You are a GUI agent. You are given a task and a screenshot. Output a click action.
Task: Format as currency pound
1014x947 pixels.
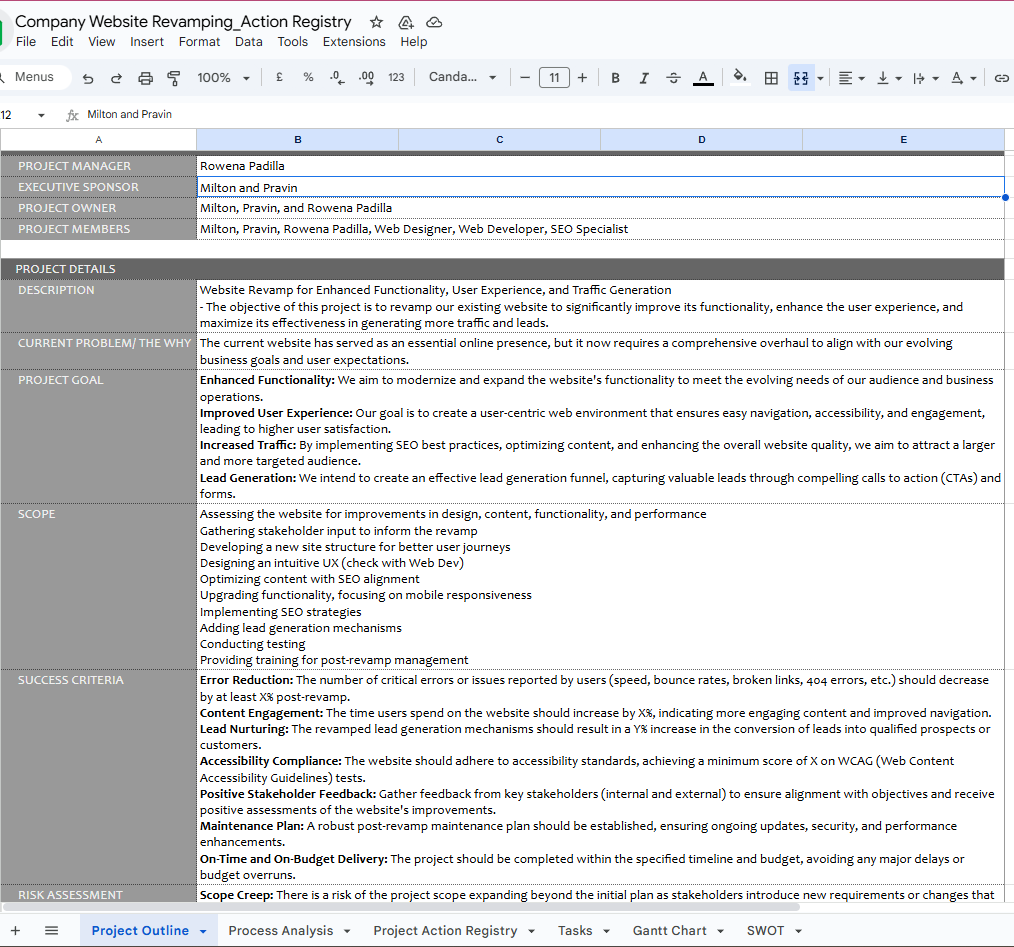pyautogui.click(x=279, y=78)
